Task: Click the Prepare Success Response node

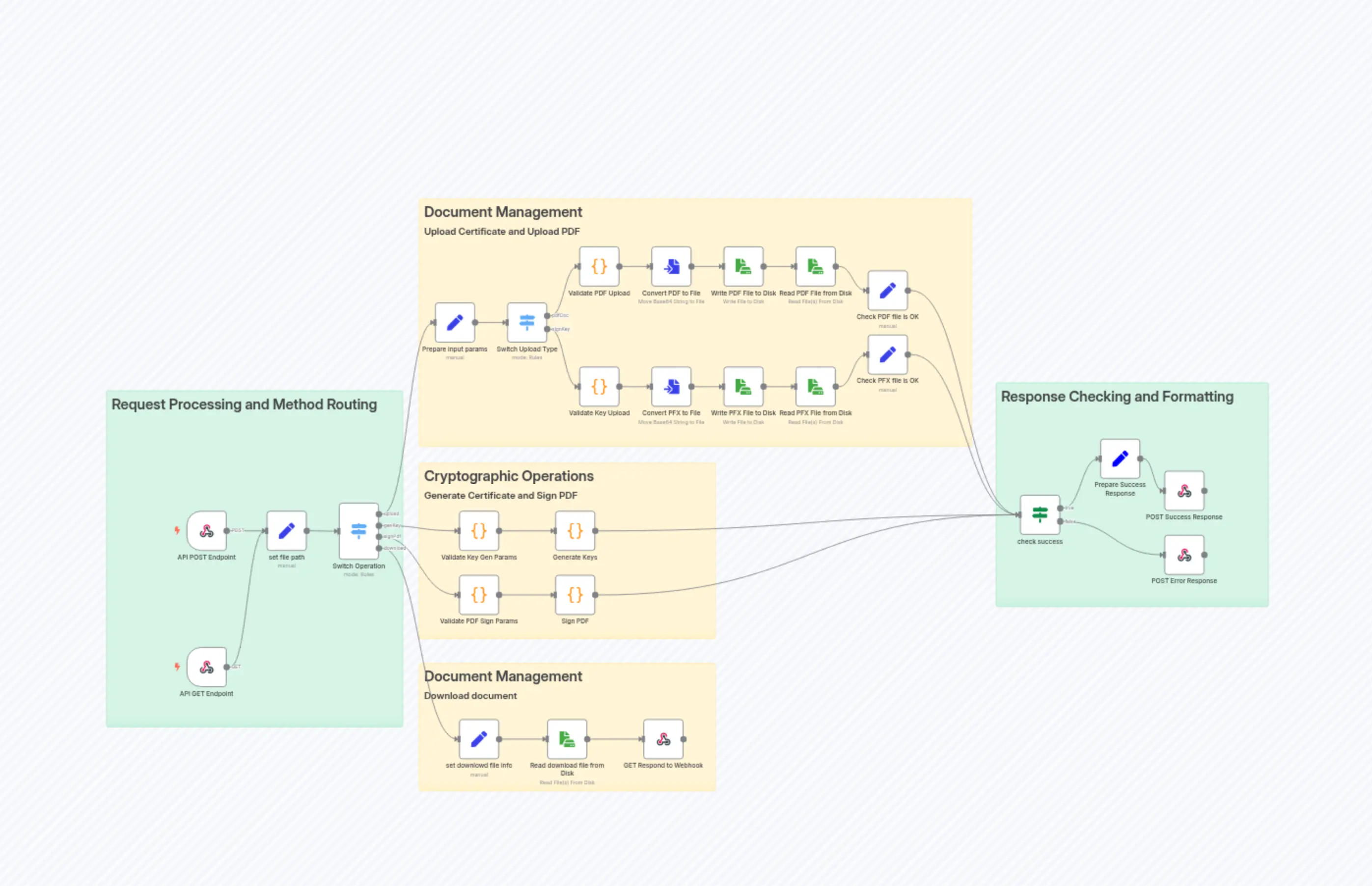Action: point(1120,458)
